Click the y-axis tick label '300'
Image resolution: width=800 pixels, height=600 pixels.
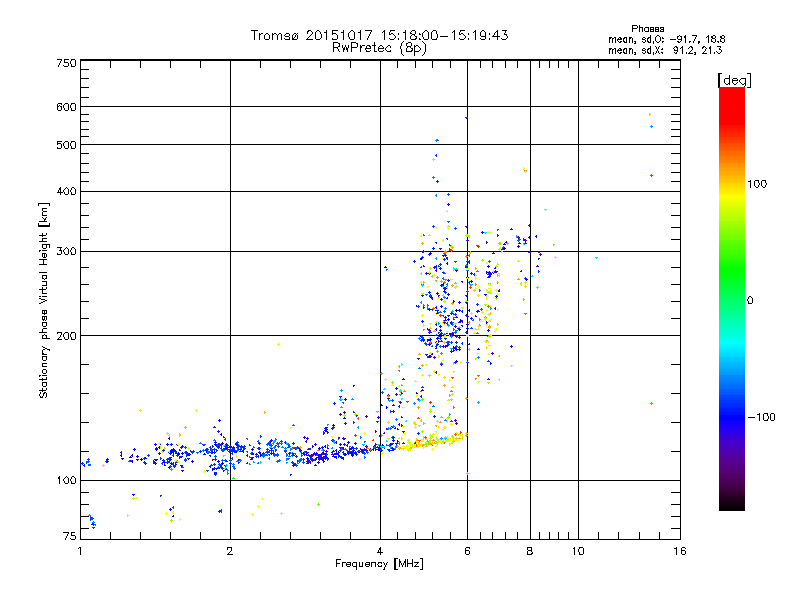pyautogui.click(x=66, y=252)
